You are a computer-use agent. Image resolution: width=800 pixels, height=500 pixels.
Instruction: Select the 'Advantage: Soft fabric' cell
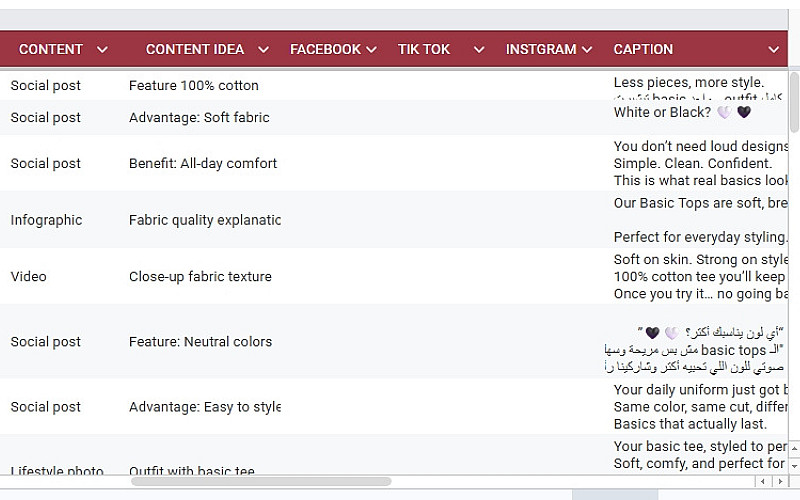[199, 117]
